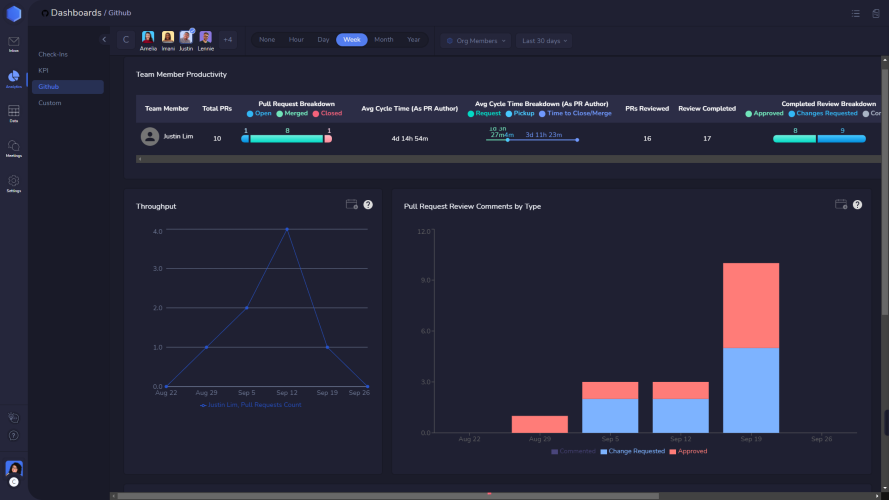Screen dimensions: 889x500
Task: Click the C team filter button
Action: [x=126, y=40]
